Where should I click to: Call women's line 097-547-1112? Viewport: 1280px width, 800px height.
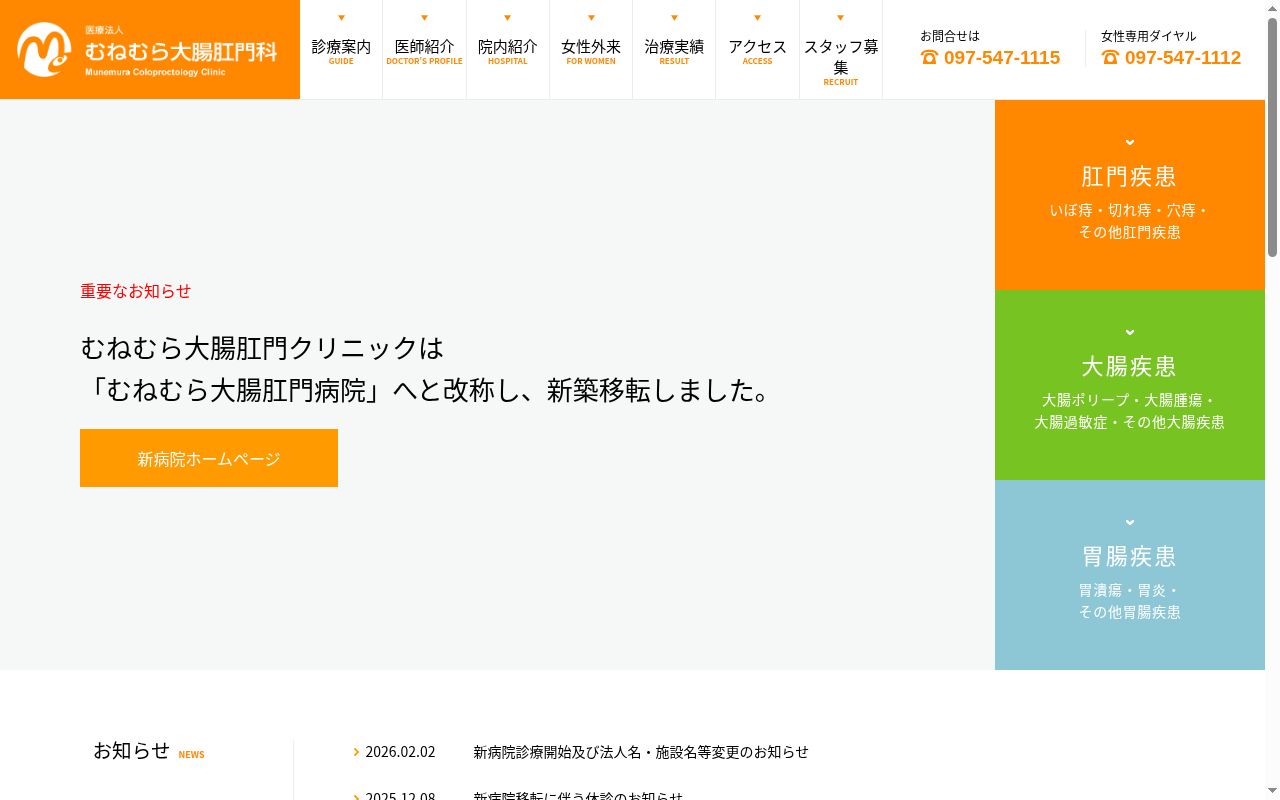click(1183, 58)
